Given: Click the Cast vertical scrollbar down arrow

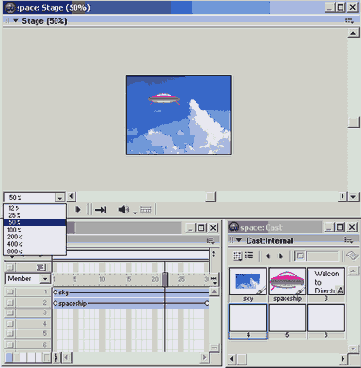Looking at the screenshot, I should [x=353, y=349].
